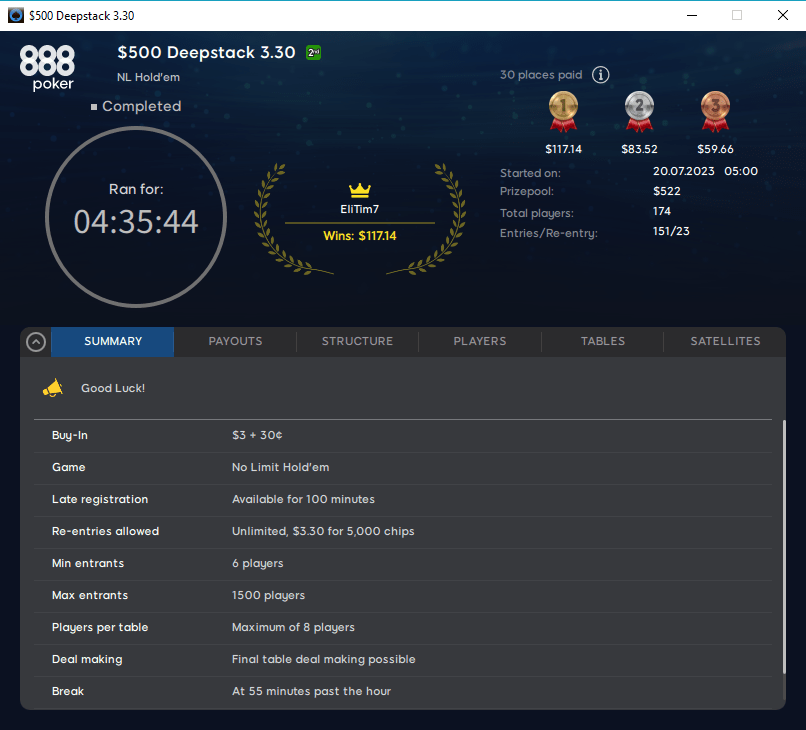The width and height of the screenshot is (806, 730).
Task: Switch to the Players tab
Action: coord(480,341)
